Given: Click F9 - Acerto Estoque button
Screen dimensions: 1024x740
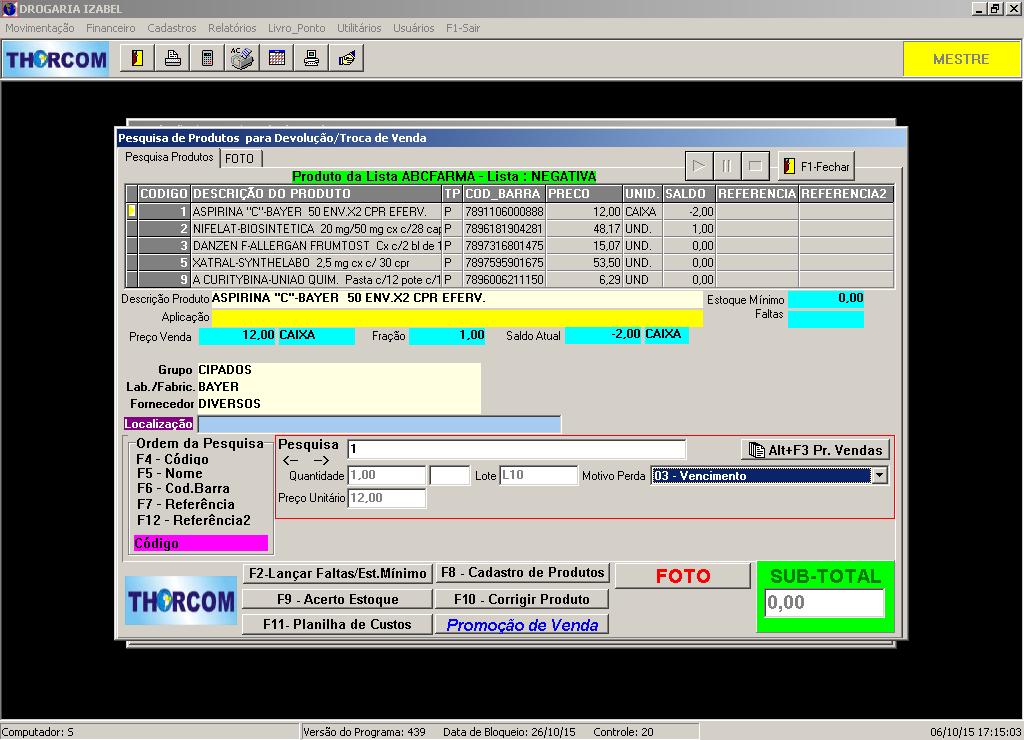Looking at the screenshot, I should coord(337,599).
